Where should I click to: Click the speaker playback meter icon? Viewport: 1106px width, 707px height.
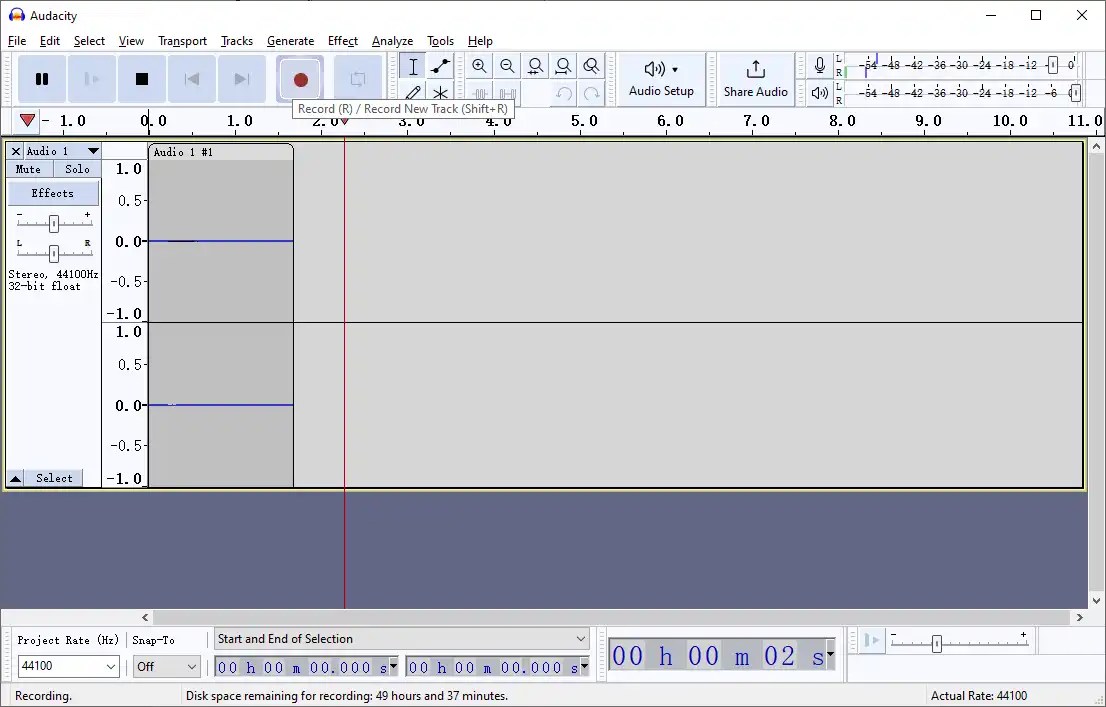[x=820, y=92]
